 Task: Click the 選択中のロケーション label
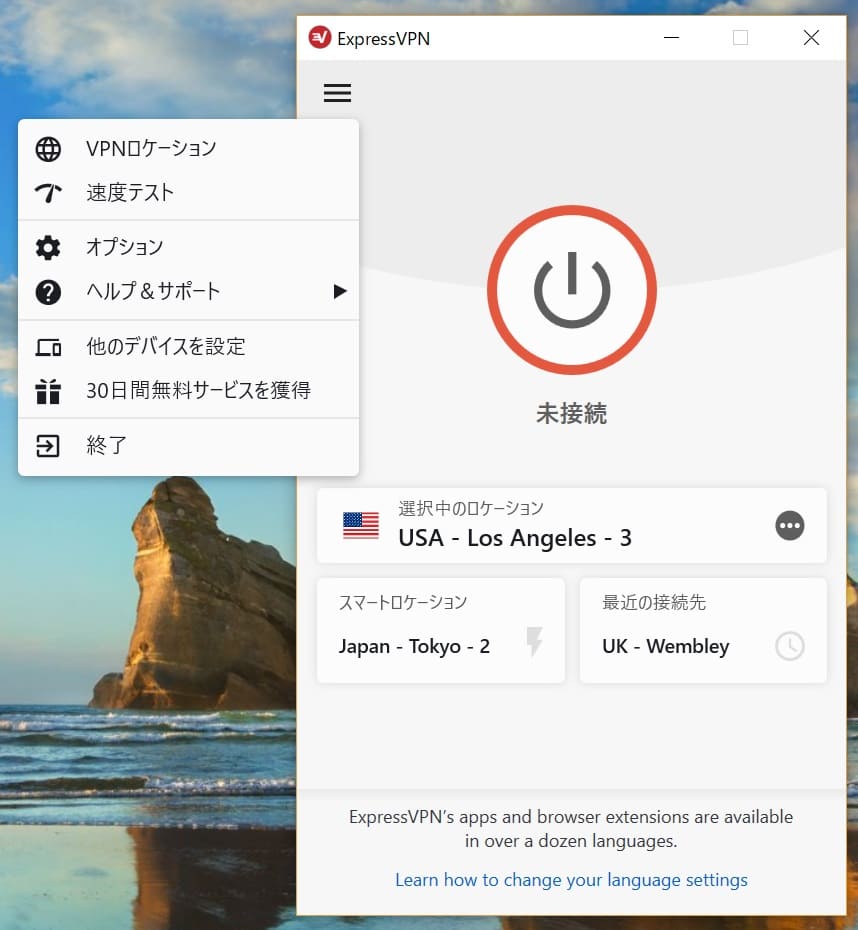coord(471,508)
